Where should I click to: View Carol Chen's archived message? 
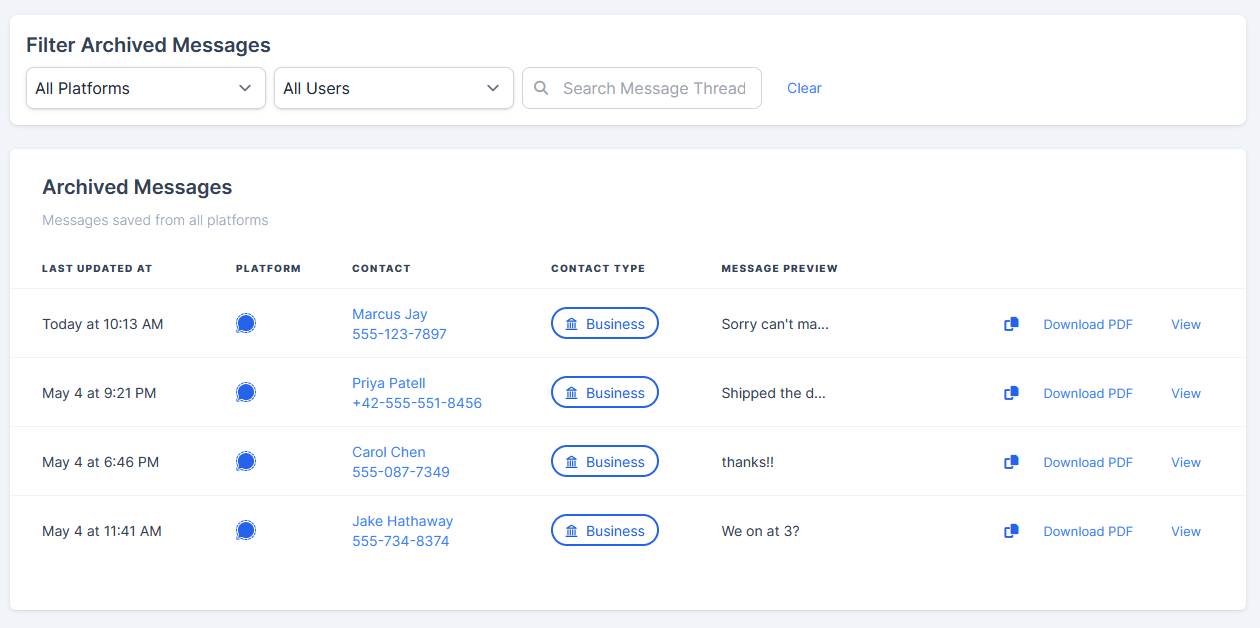point(1185,461)
